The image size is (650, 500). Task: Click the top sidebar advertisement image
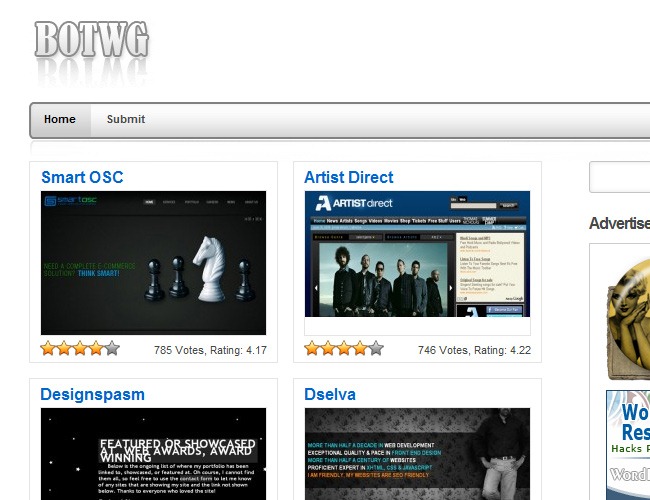[x=627, y=311]
